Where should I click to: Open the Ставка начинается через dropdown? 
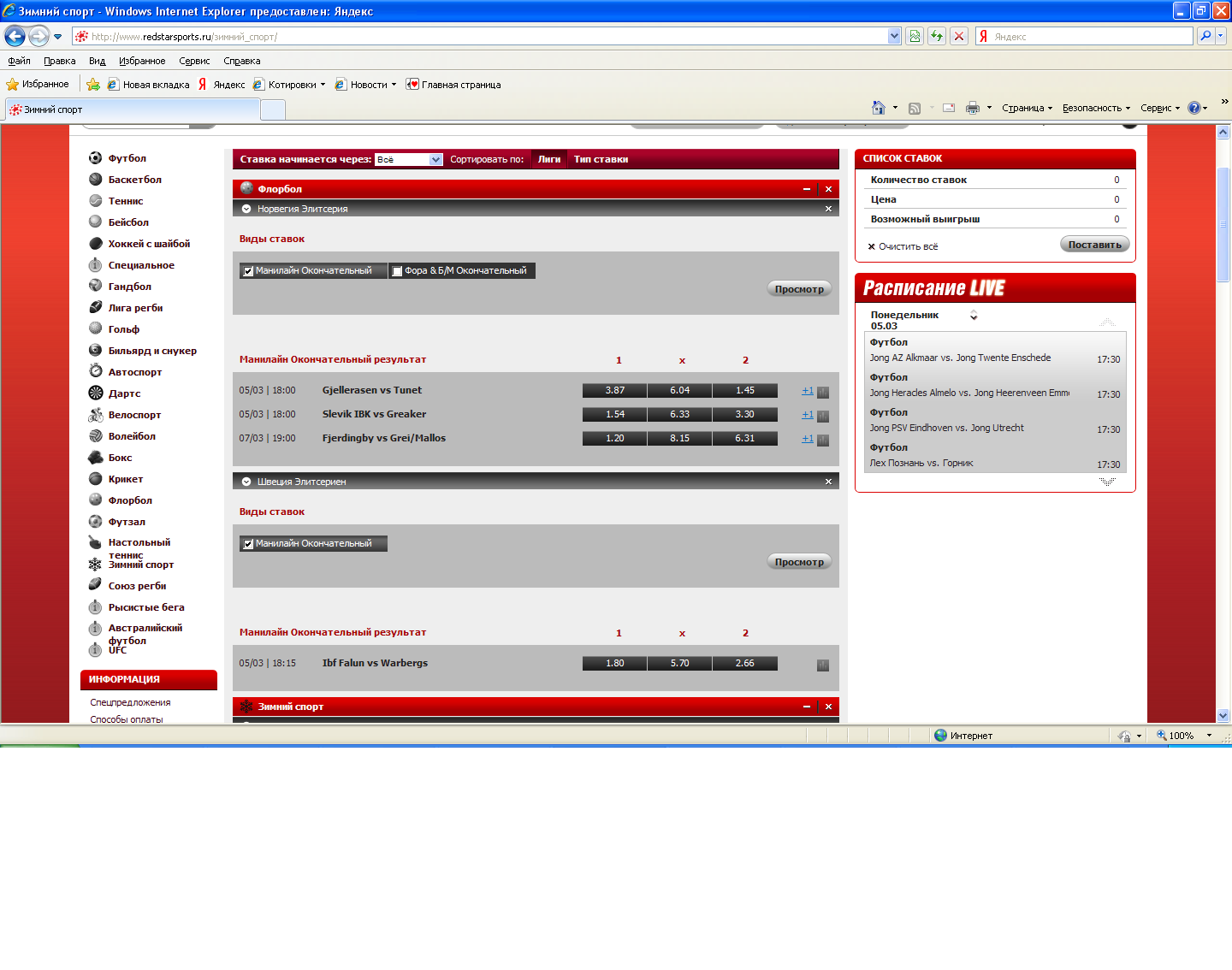435,160
